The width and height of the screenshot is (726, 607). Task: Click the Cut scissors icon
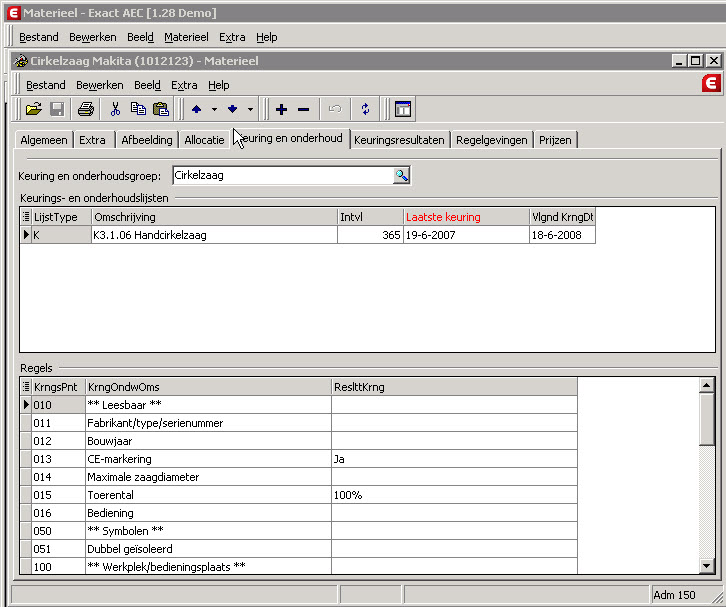pos(115,109)
